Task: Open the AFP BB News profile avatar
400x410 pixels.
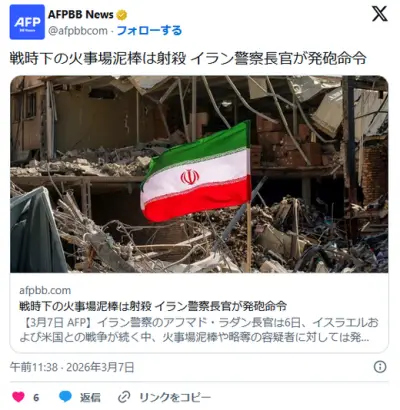Action: 27,22
